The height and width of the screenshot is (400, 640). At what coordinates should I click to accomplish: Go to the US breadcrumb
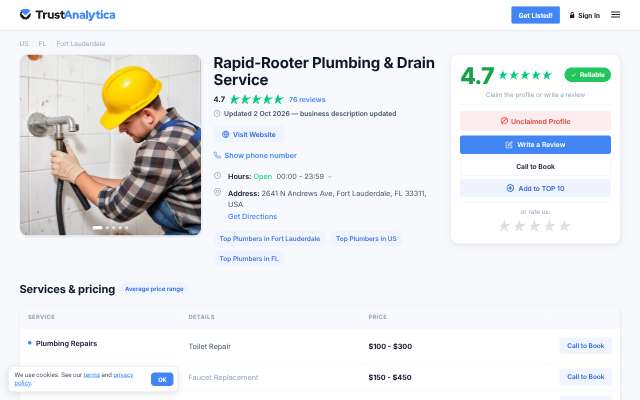(x=24, y=43)
